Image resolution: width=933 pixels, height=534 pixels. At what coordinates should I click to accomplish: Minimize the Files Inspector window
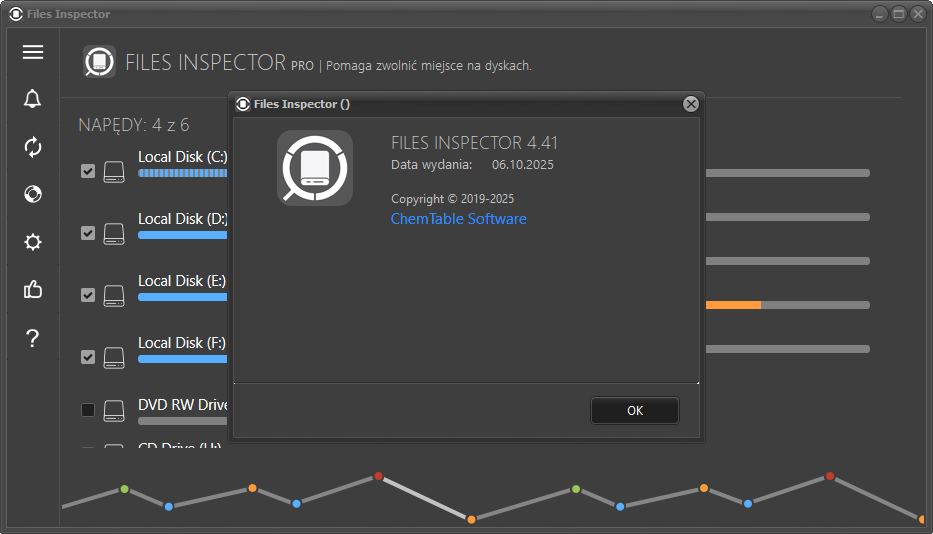tap(879, 14)
